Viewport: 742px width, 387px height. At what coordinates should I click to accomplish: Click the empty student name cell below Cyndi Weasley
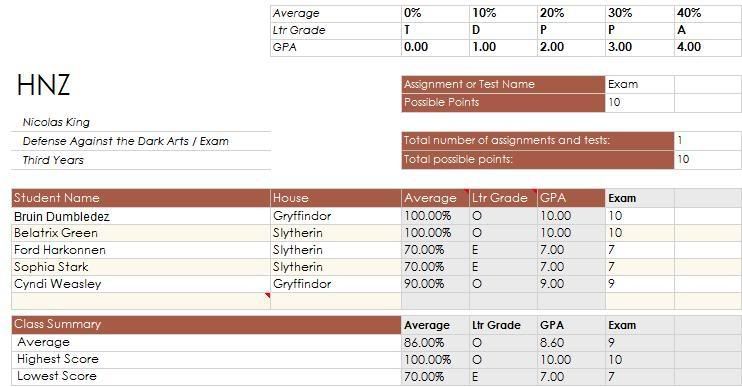click(x=141, y=301)
